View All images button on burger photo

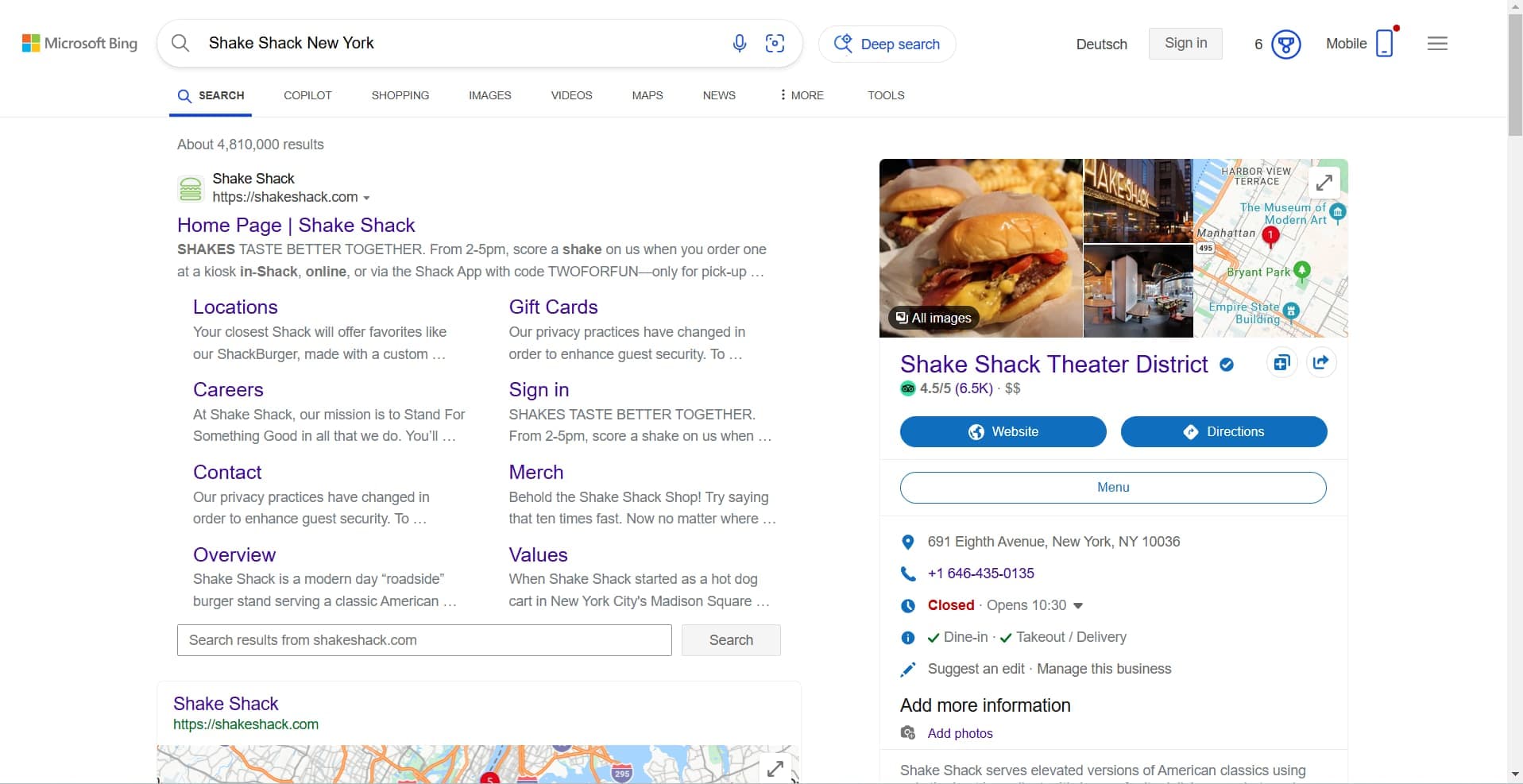click(x=934, y=318)
